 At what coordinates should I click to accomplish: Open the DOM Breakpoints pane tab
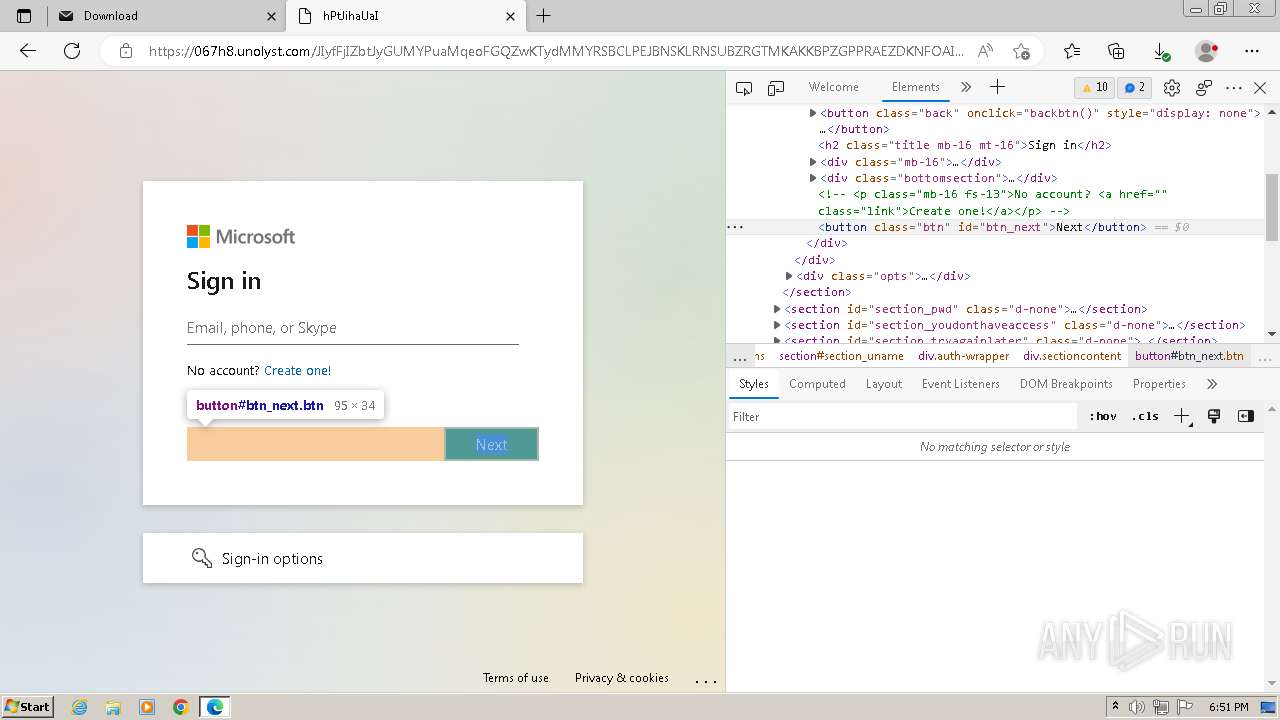point(1066,384)
